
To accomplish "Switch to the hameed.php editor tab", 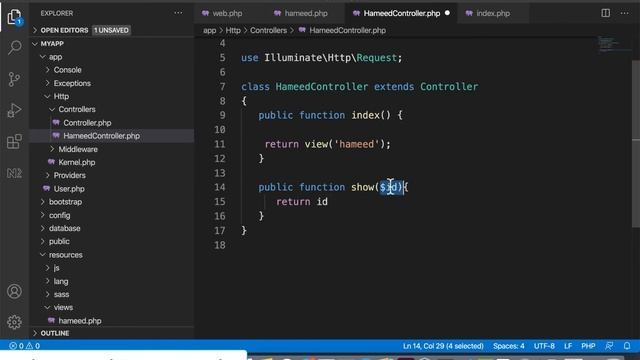I will (x=306, y=13).
